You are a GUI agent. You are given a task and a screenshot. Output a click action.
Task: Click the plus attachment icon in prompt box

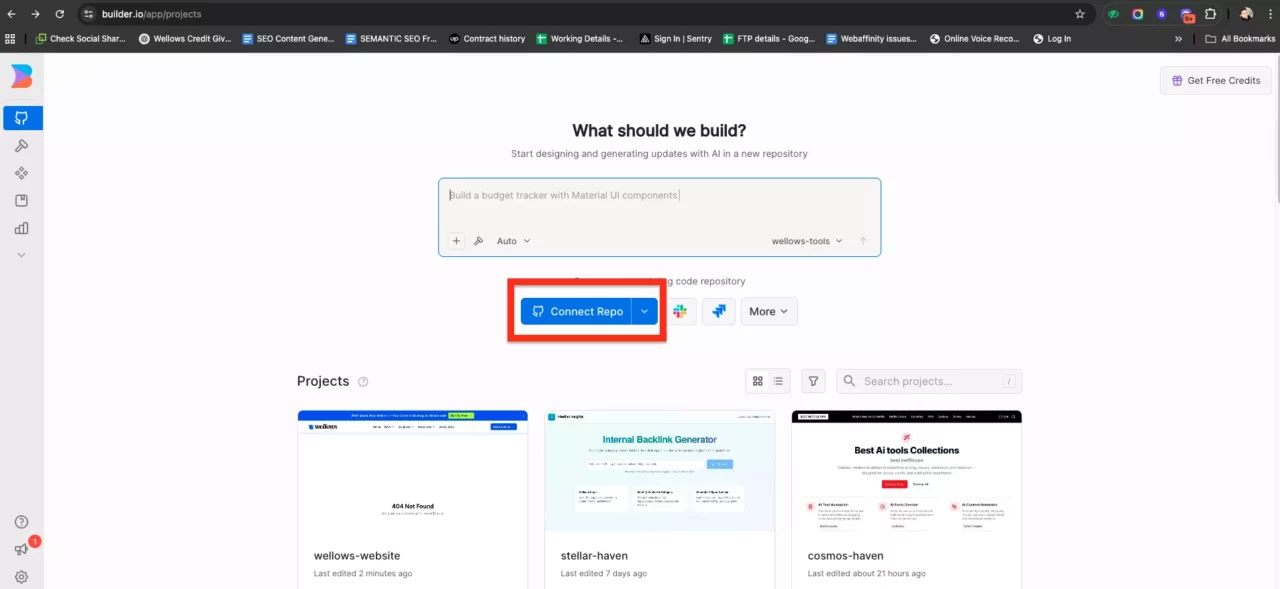click(x=456, y=241)
